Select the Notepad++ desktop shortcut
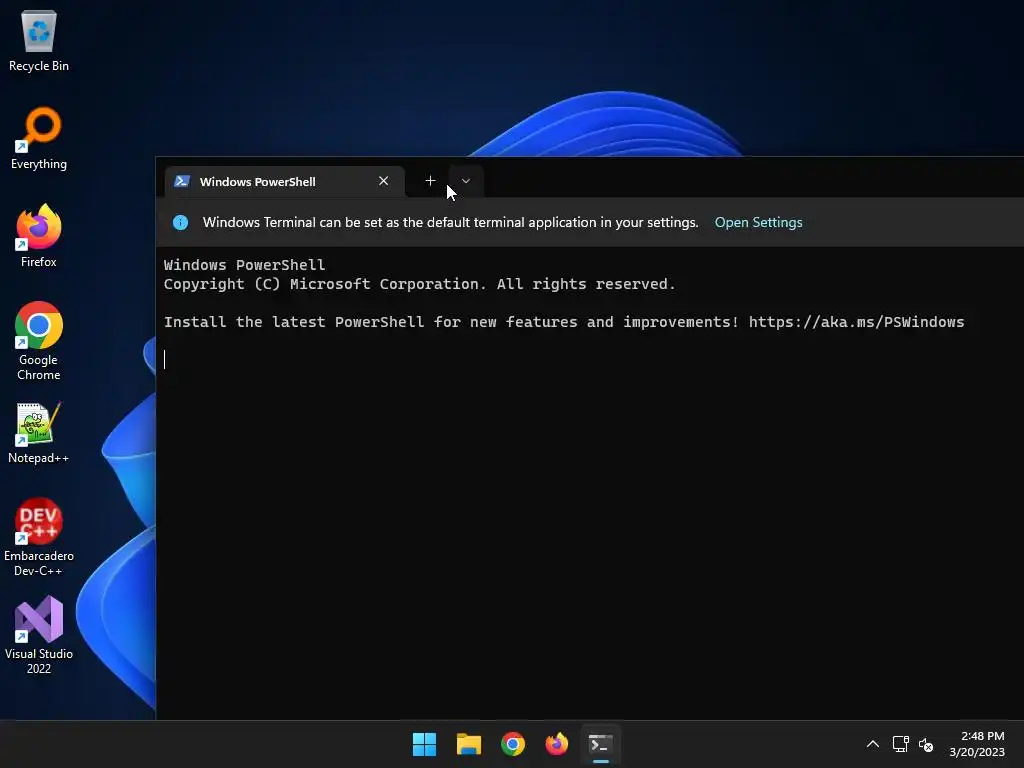Screen dimensions: 1024x768 (x=39, y=433)
